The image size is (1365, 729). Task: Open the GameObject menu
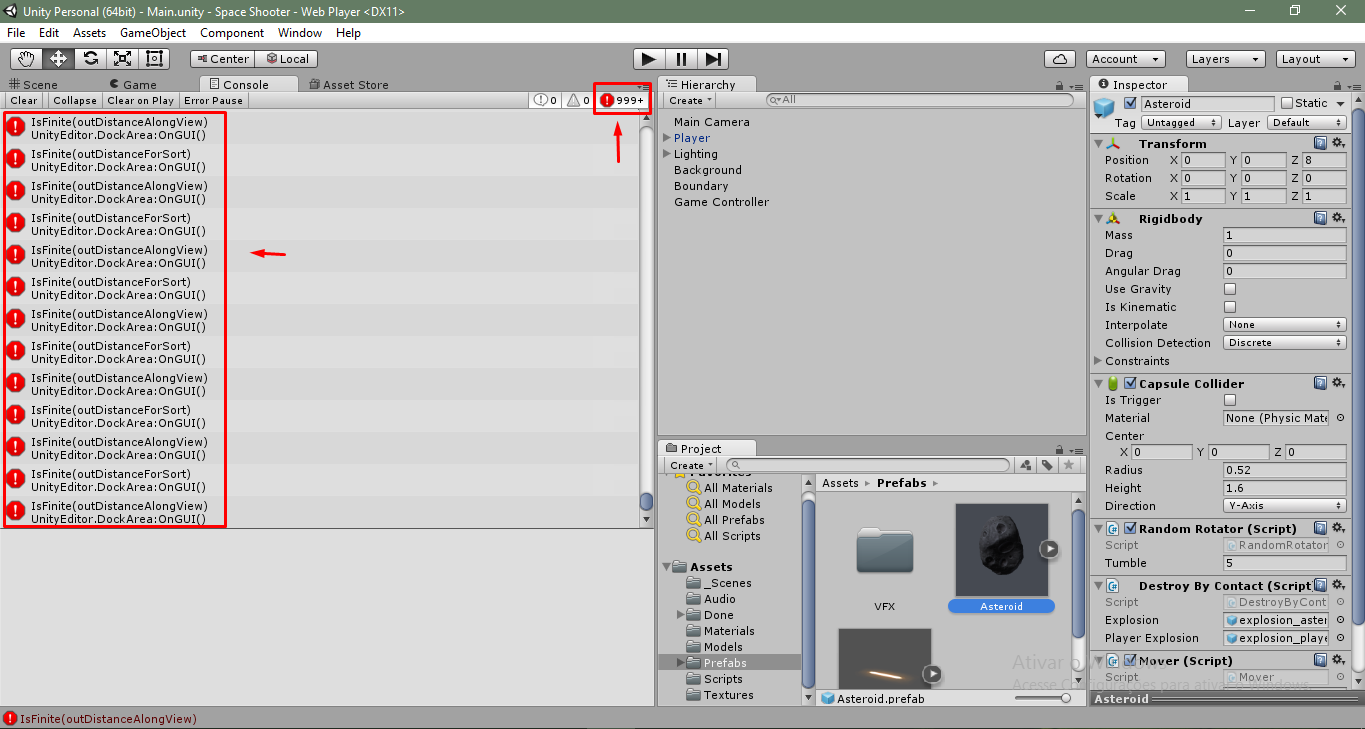[x=153, y=33]
